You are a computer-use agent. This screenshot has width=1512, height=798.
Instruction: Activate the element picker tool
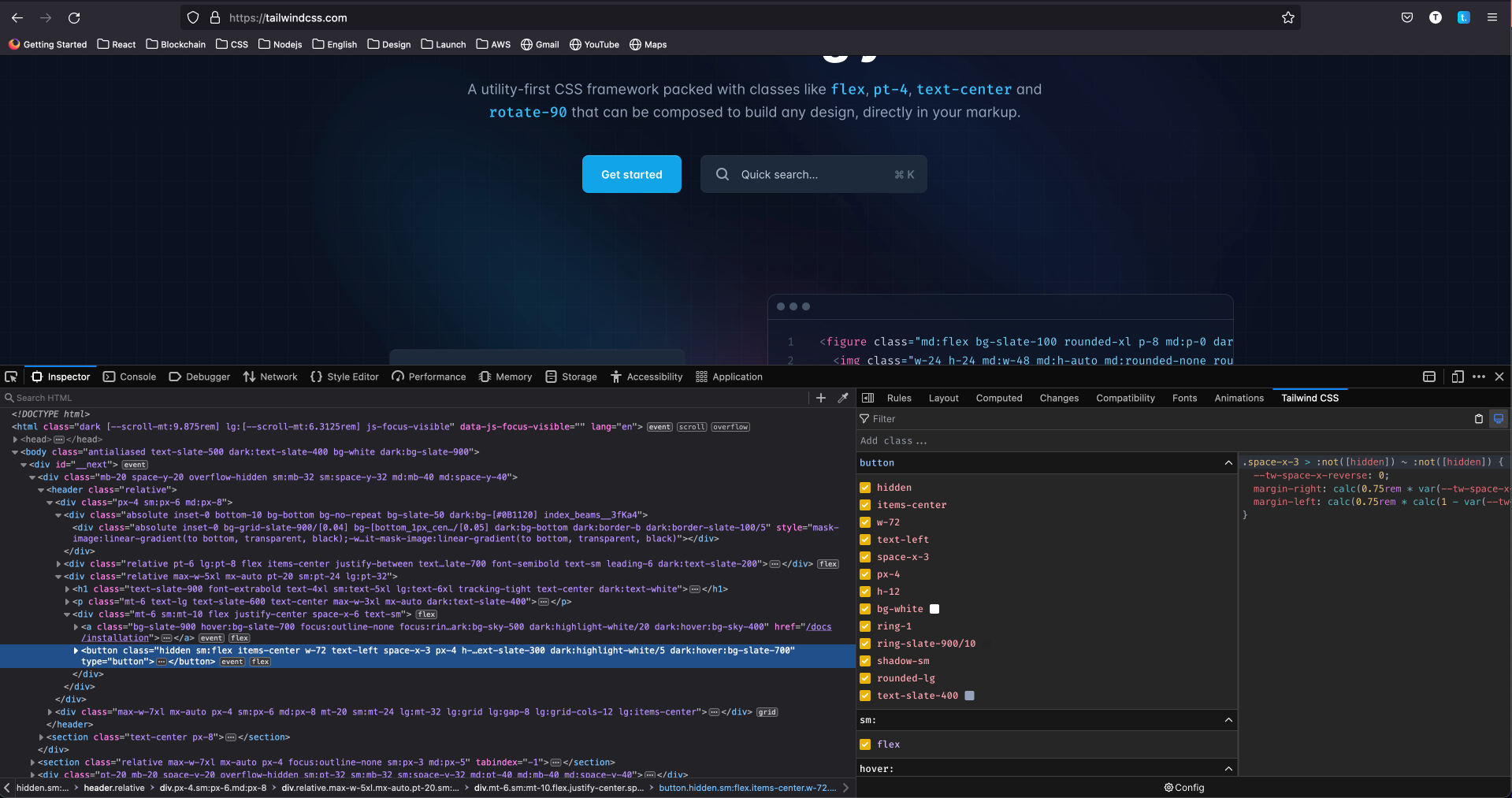(x=11, y=377)
